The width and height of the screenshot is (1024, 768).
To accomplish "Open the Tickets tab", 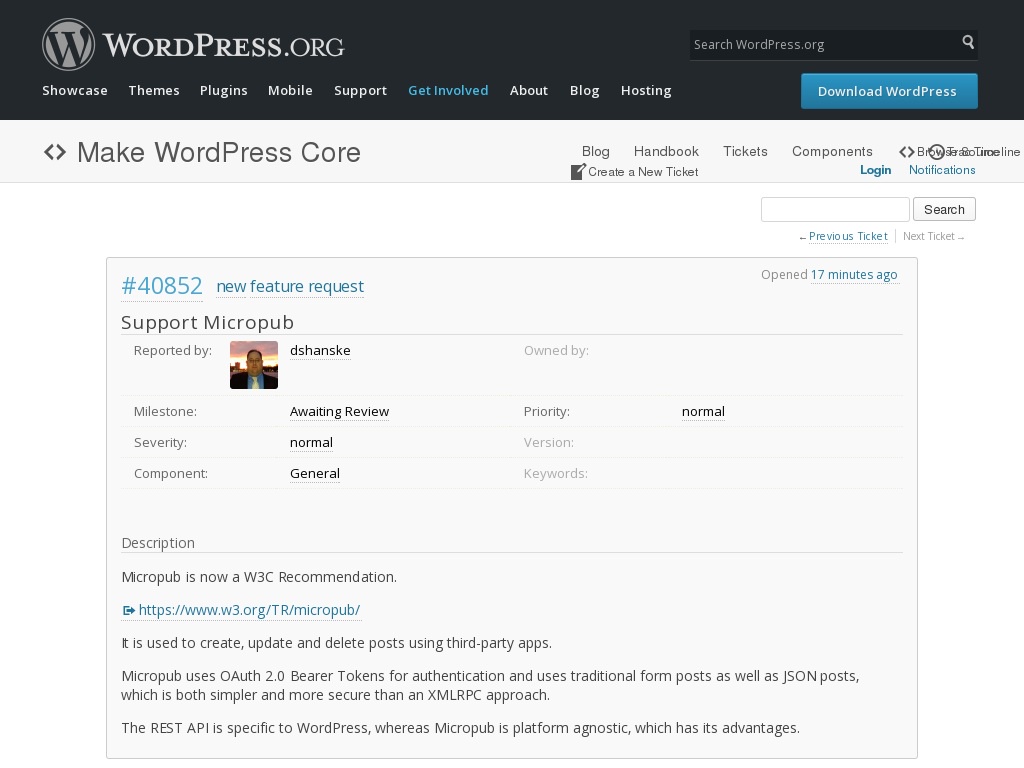I will pos(745,152).
